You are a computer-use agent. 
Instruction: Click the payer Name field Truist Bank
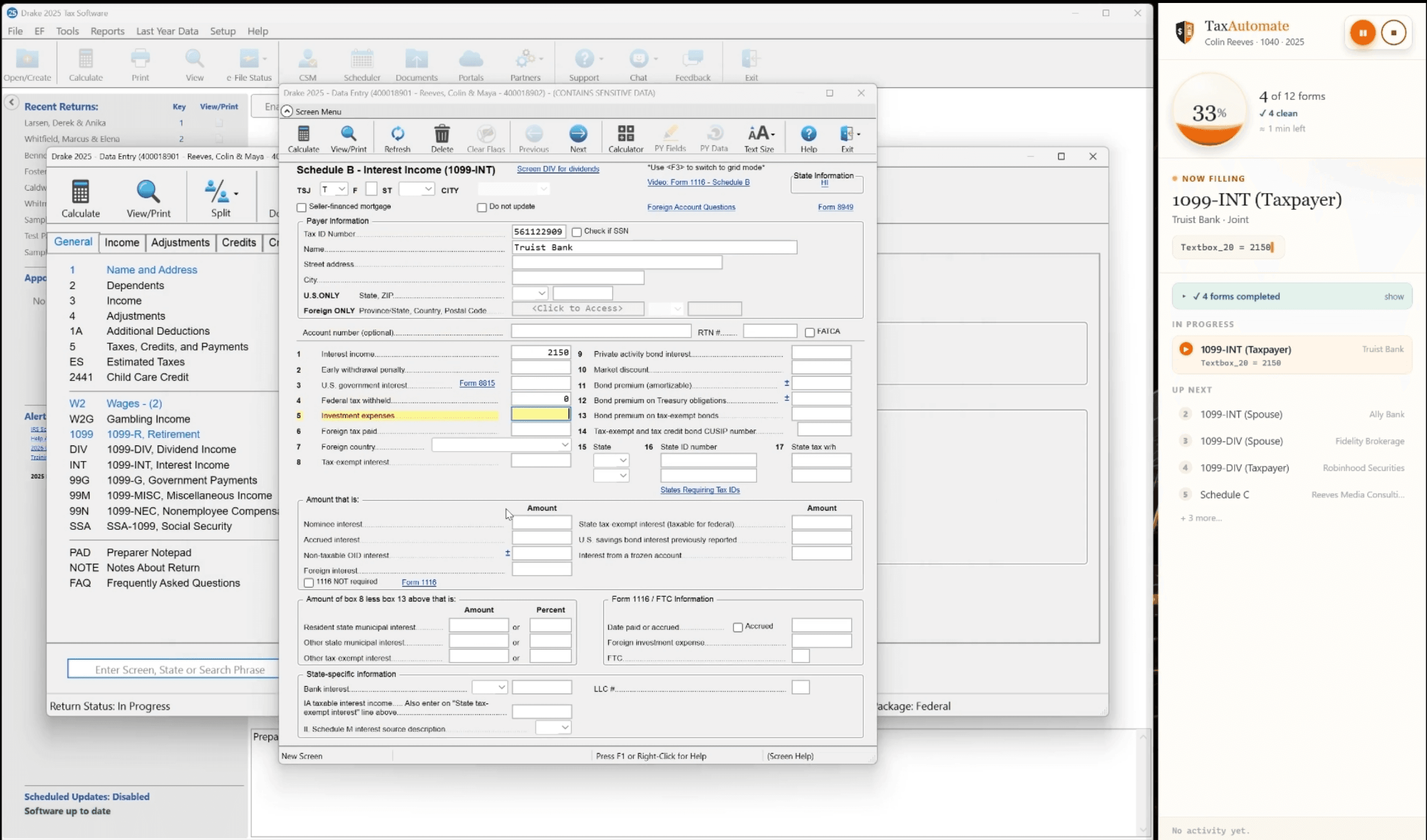pyautogui.click(x=654, y=248)
